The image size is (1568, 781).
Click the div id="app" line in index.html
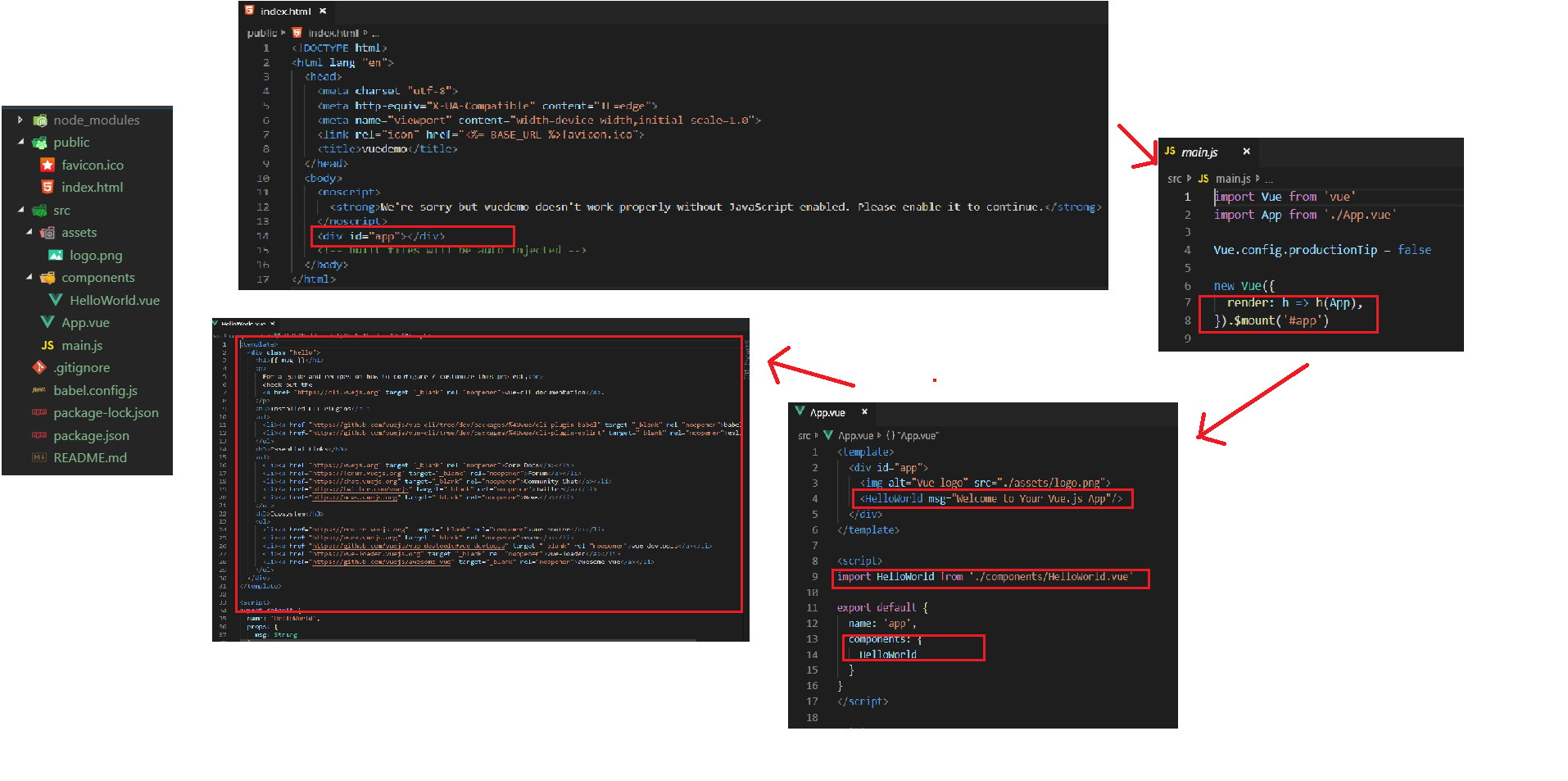coord(381,236)
